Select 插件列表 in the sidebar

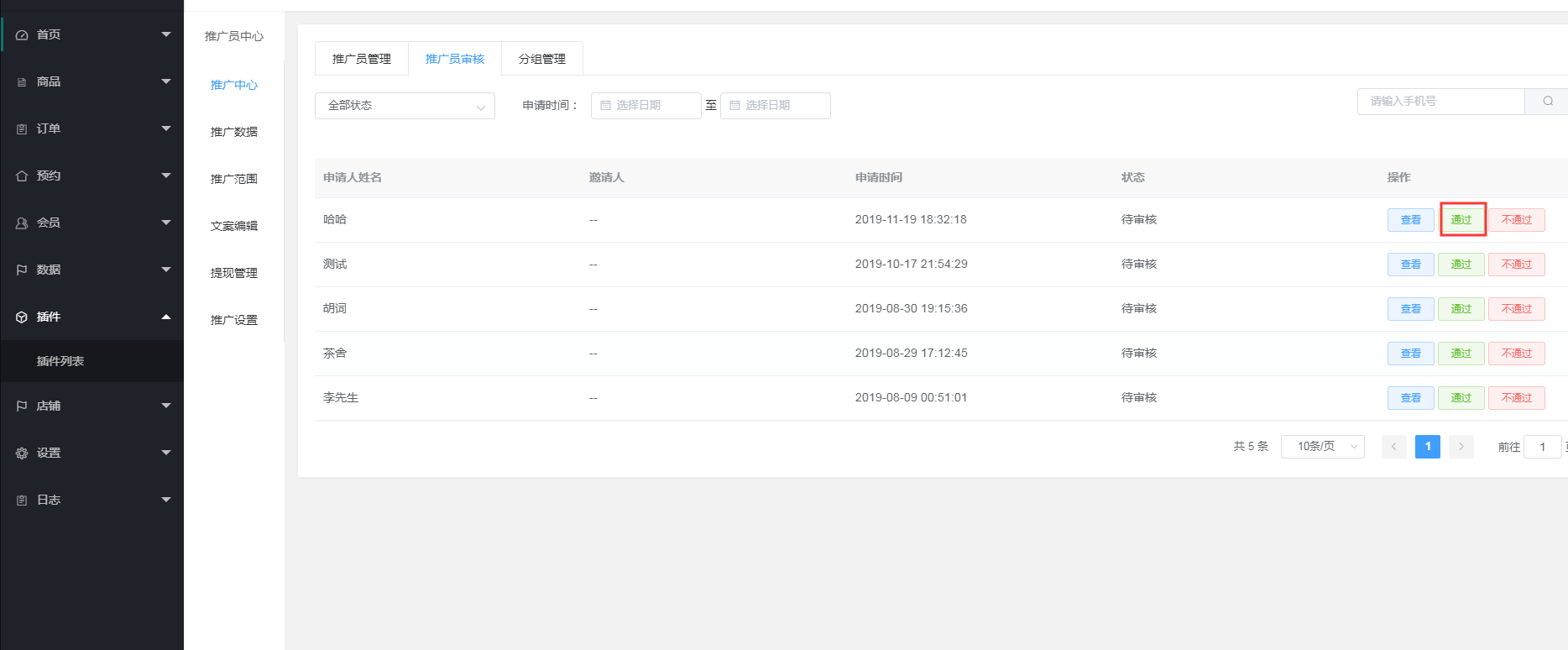point(60,361)
